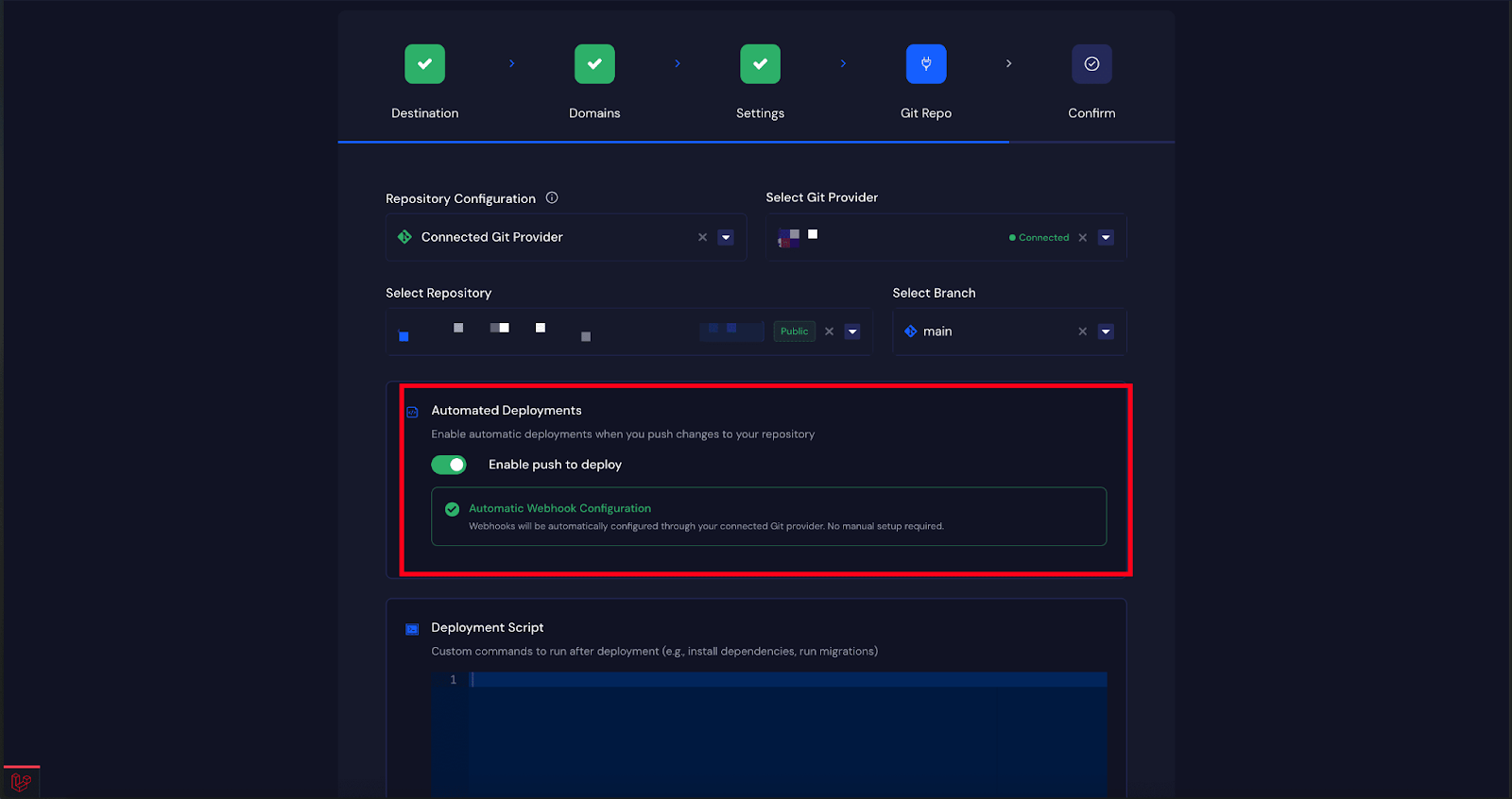
Task: Clear the Connected Git Provider selection
Action: pos(702,237)
